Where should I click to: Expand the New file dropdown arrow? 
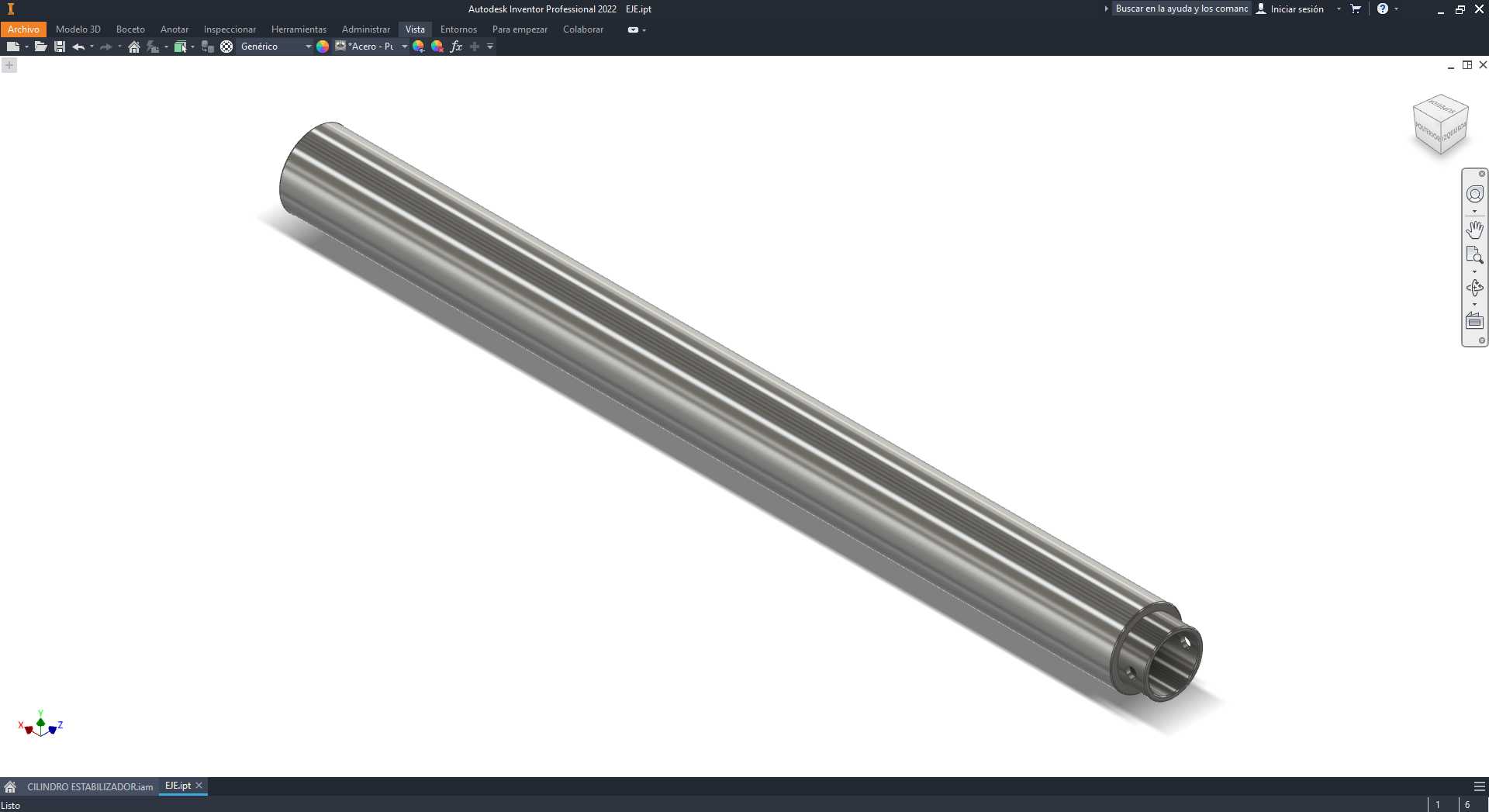click(x=26, y=47)
